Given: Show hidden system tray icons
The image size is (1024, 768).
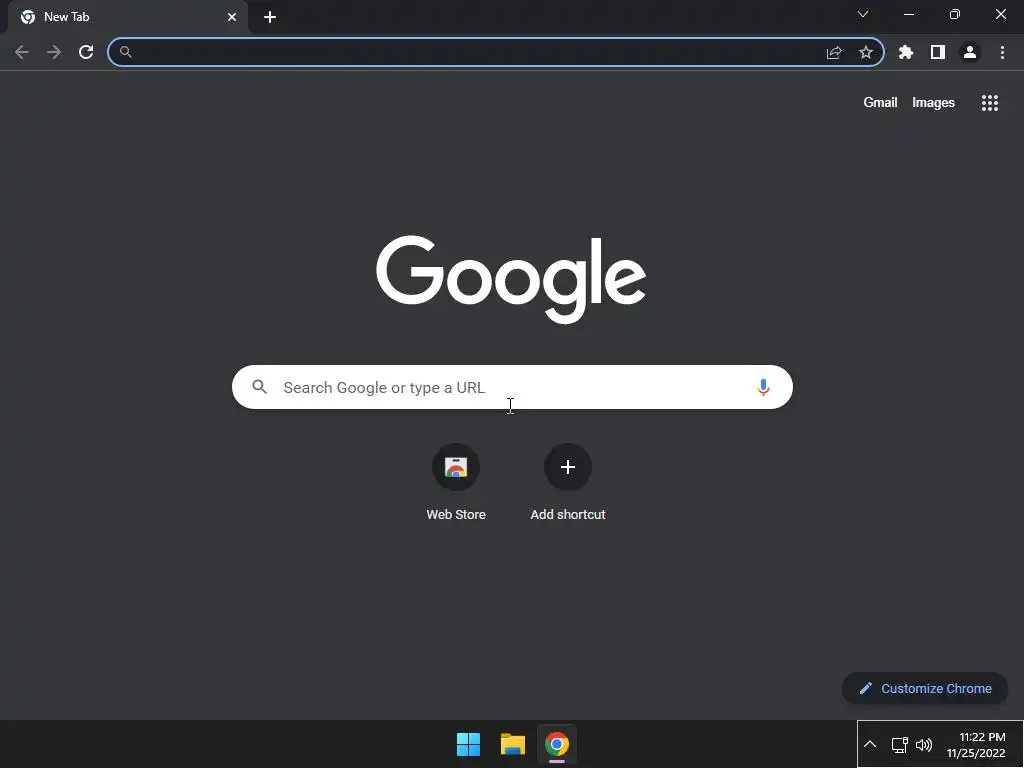Looking at the screenshot, I should click(x=870, y=744).
